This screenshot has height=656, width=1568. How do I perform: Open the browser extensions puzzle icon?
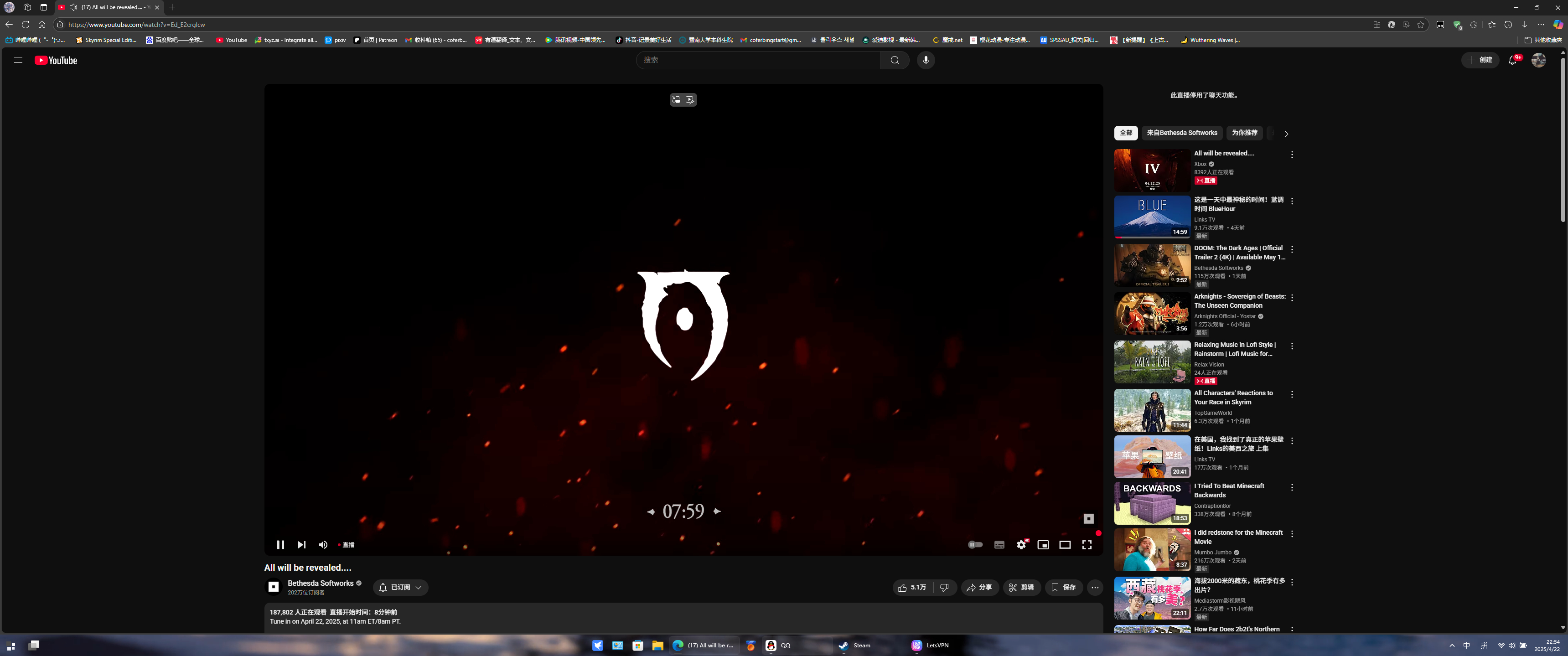(1473, 24)
